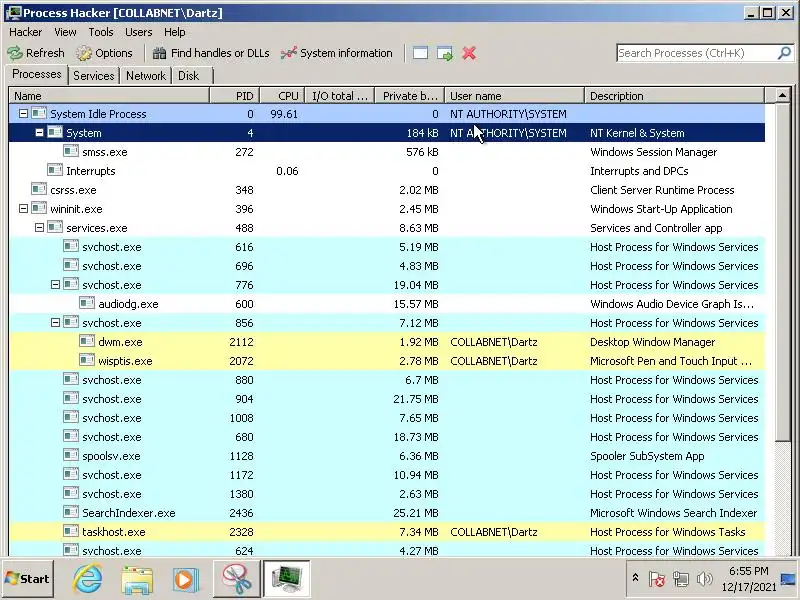Open Windows Media Player taskbar icon

tap(185, 580)
